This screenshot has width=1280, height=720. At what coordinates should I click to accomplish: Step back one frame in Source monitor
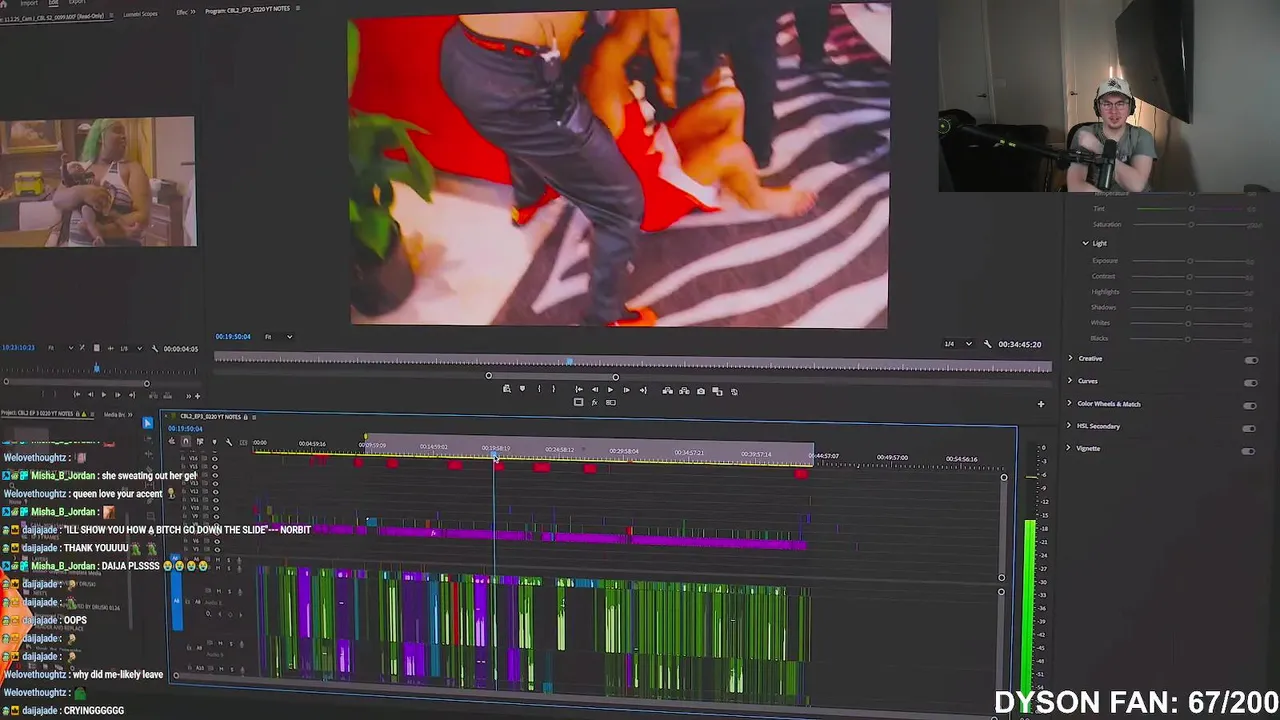tap(90, 395)
